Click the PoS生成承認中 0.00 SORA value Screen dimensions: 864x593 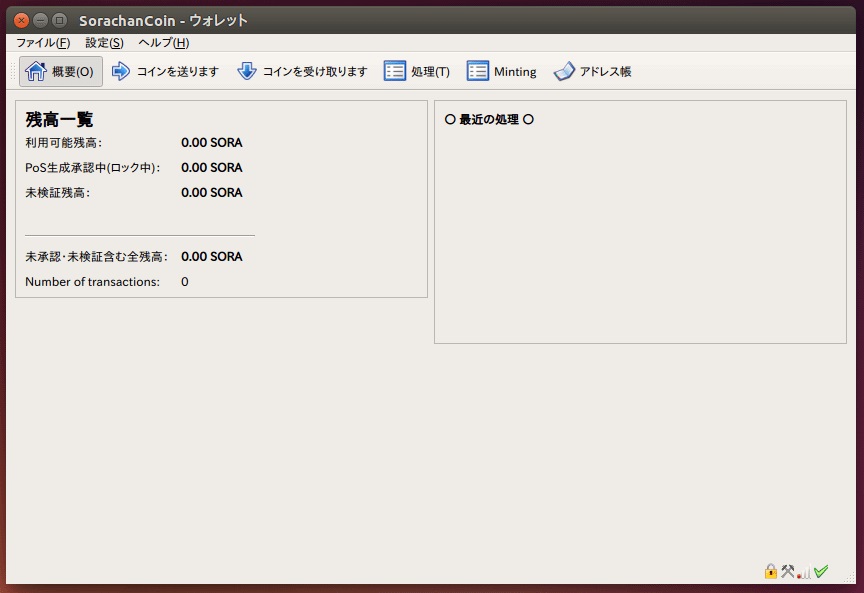tap(212, 168)
